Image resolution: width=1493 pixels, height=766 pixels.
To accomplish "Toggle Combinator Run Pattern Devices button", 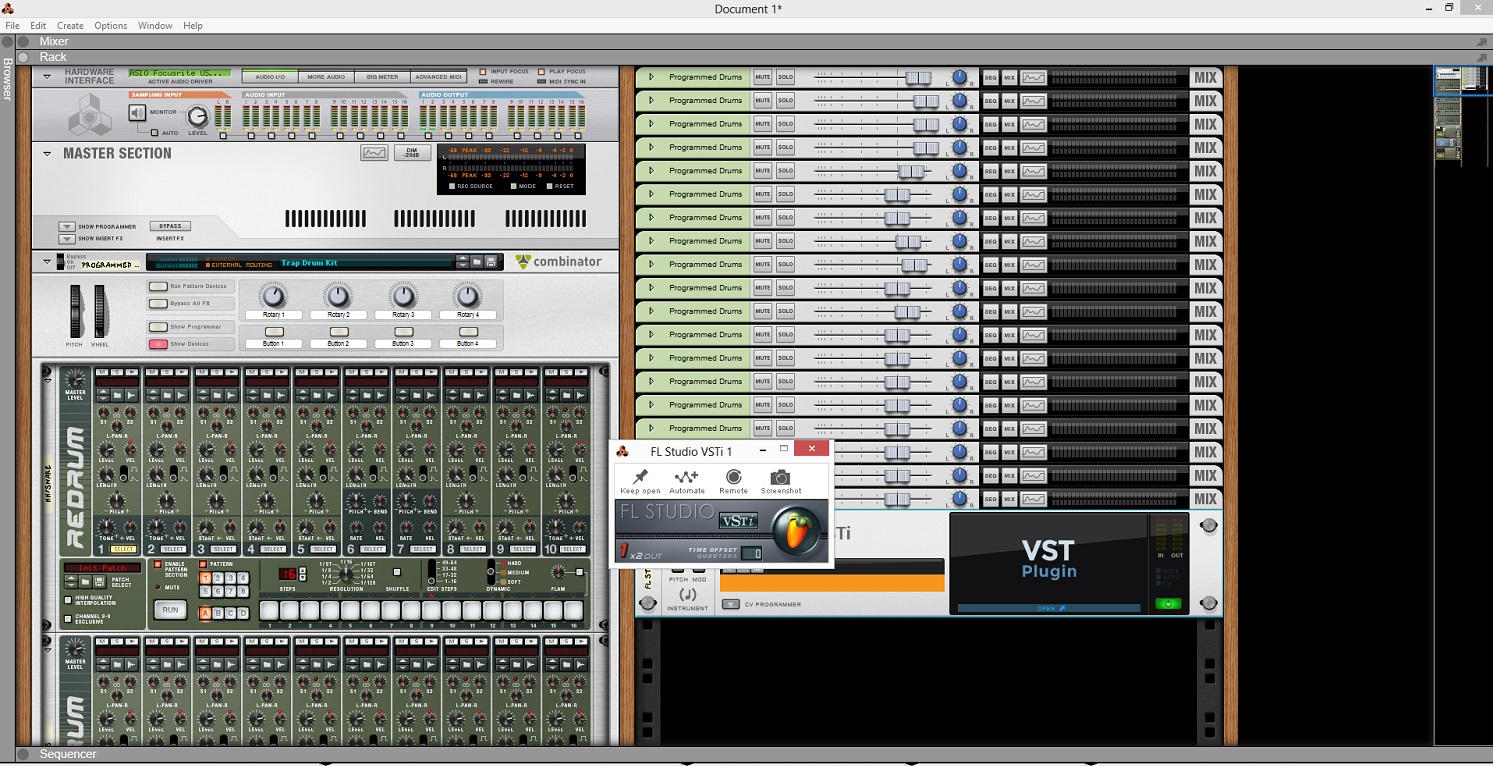I will [x=158, y=286].
